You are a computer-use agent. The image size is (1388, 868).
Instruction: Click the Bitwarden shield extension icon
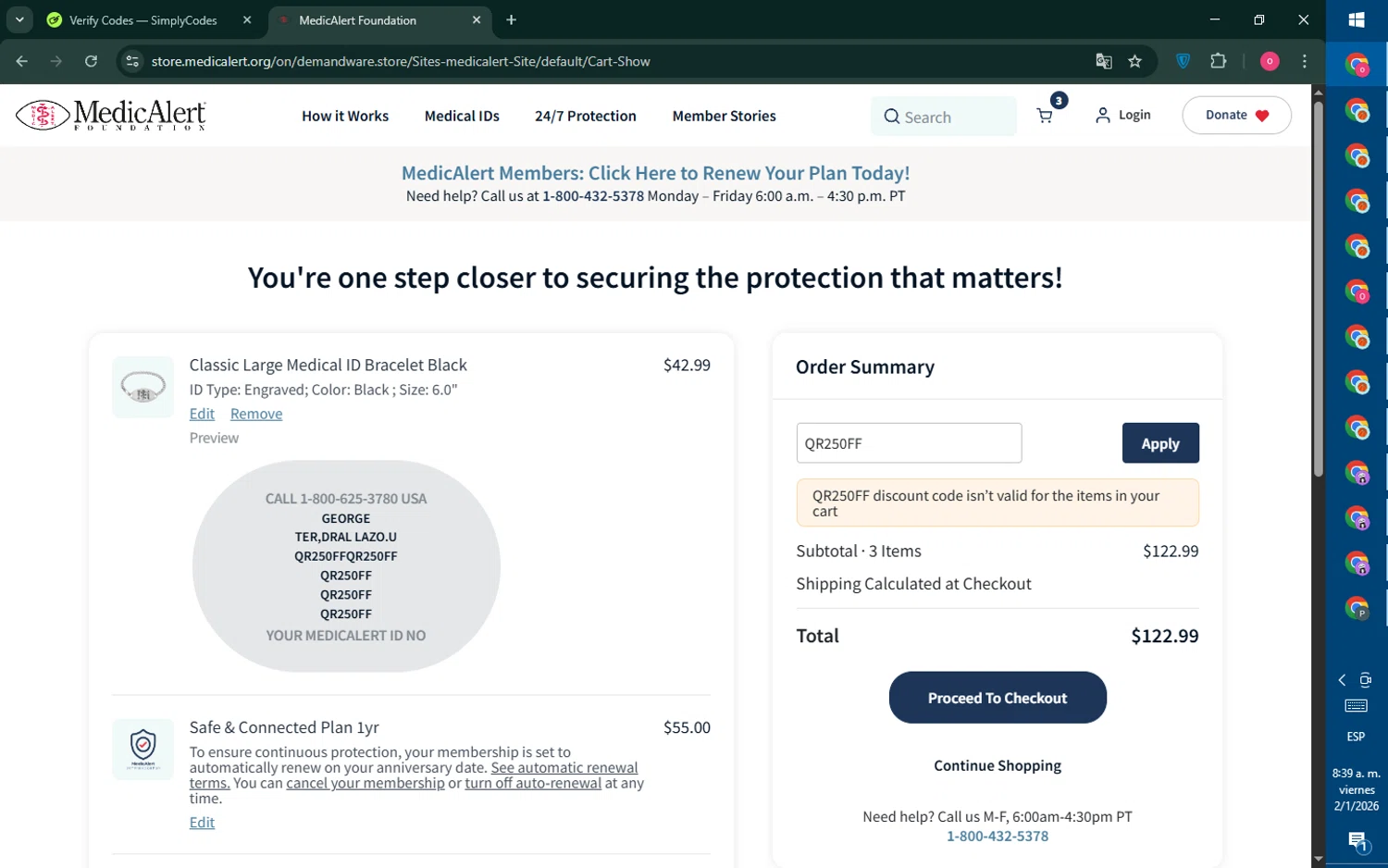[1183, 61]
